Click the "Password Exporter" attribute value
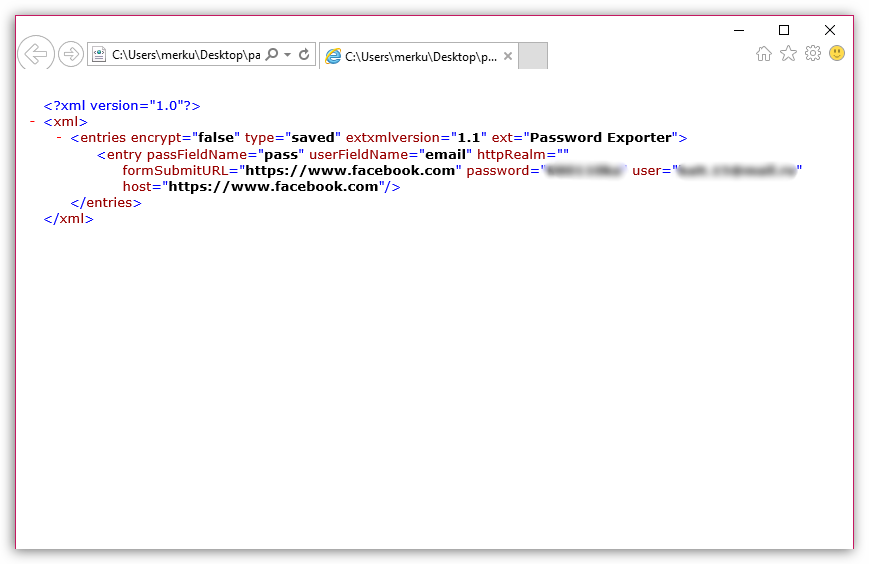This screenshot has width=869, height=564. (602, 137)
